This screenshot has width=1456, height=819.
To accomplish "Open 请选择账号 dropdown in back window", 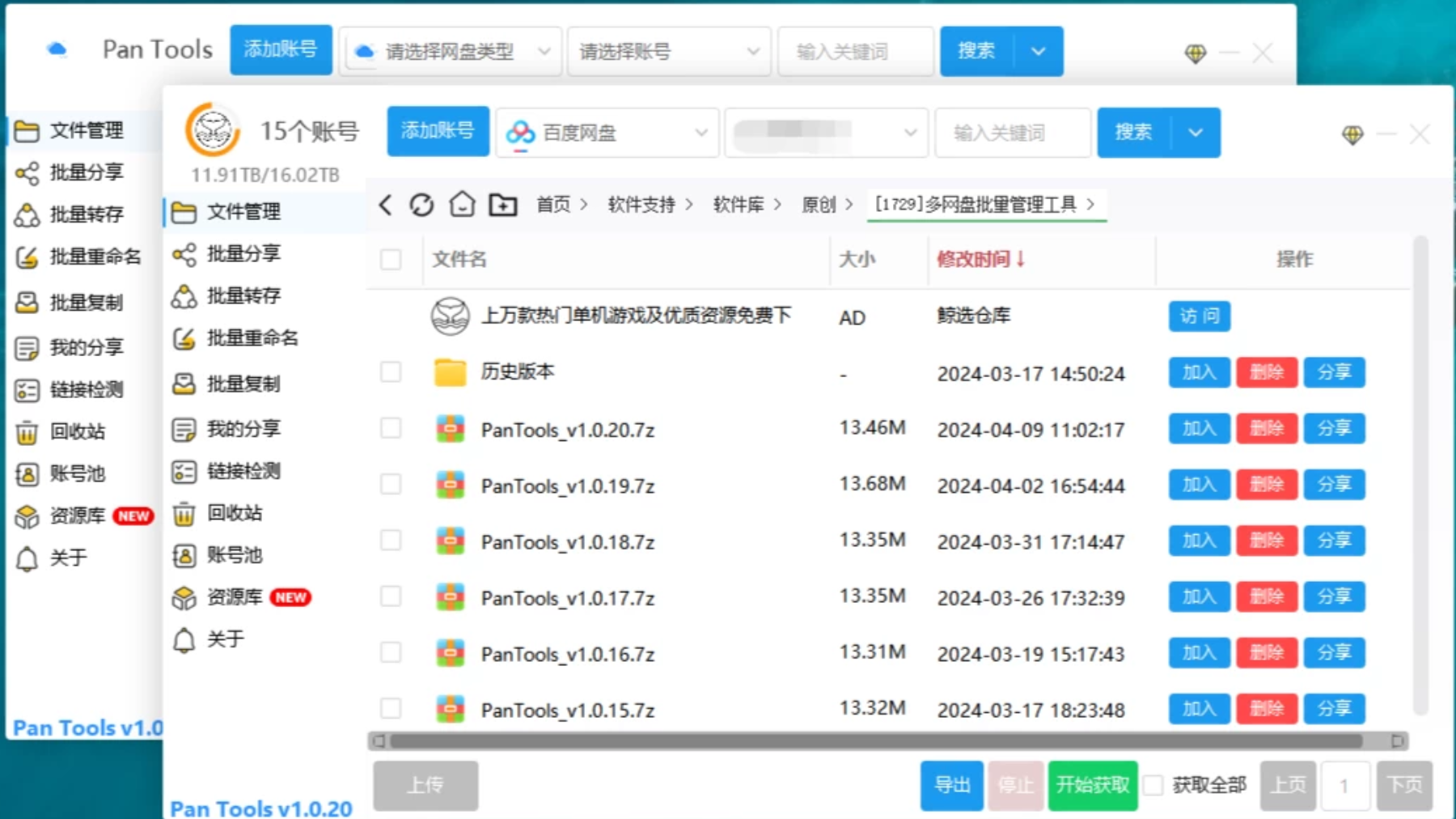I will (x=669, y=52).
